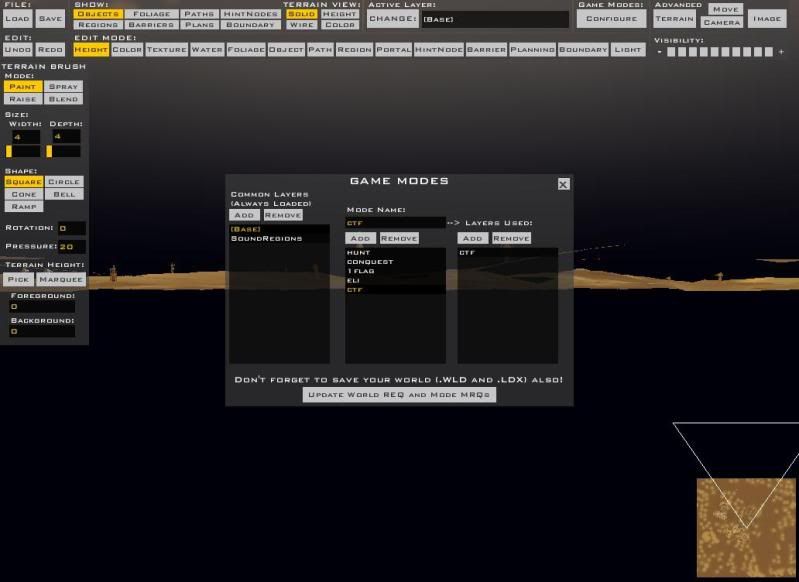Select SoundRegions in Common Layers list
The height and width of the screenshot is (582, 799).
tap(279, 239)
